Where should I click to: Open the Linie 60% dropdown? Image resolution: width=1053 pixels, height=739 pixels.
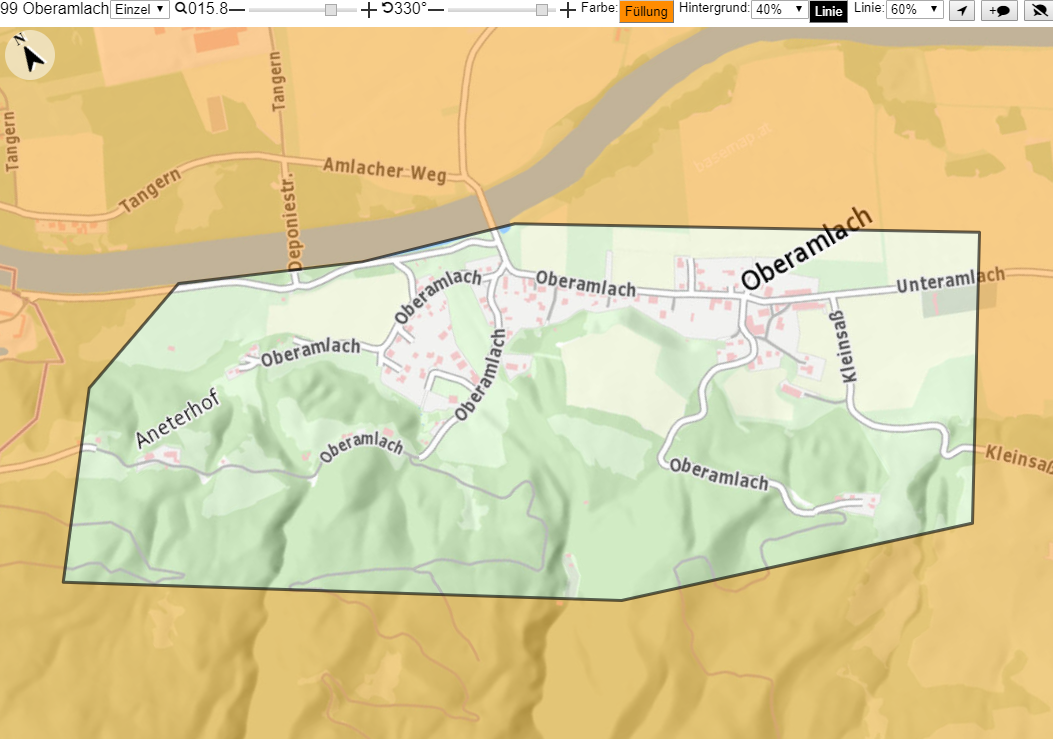[x=915, y=9]
